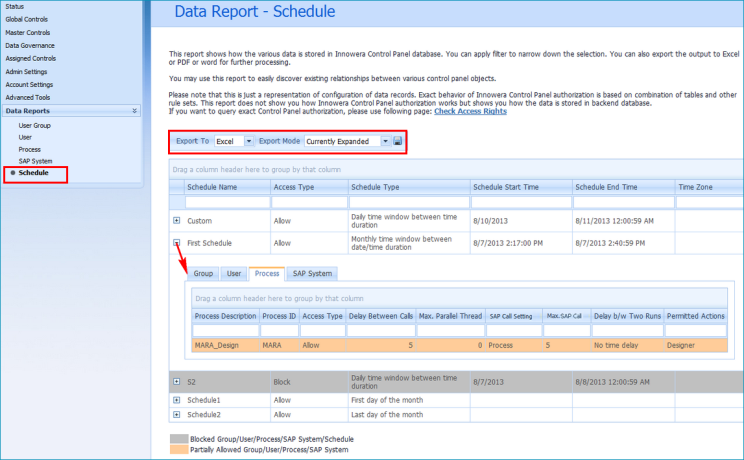Image resolution: width=744 pixels, height=460 pixels.
Task: Open Global Controls in the sidebar
Action: click(27, 19)
